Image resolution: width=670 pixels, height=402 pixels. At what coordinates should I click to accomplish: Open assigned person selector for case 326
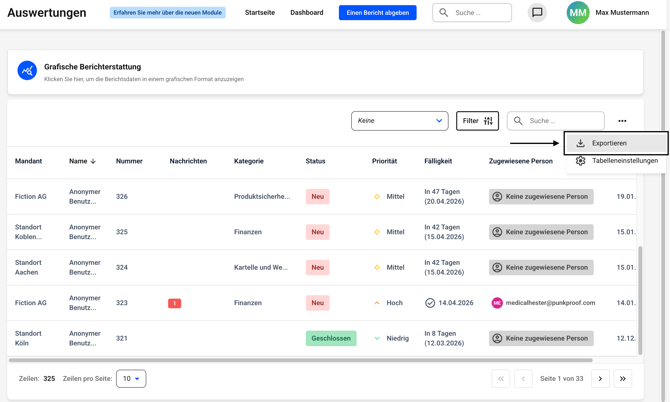[541, 197]
